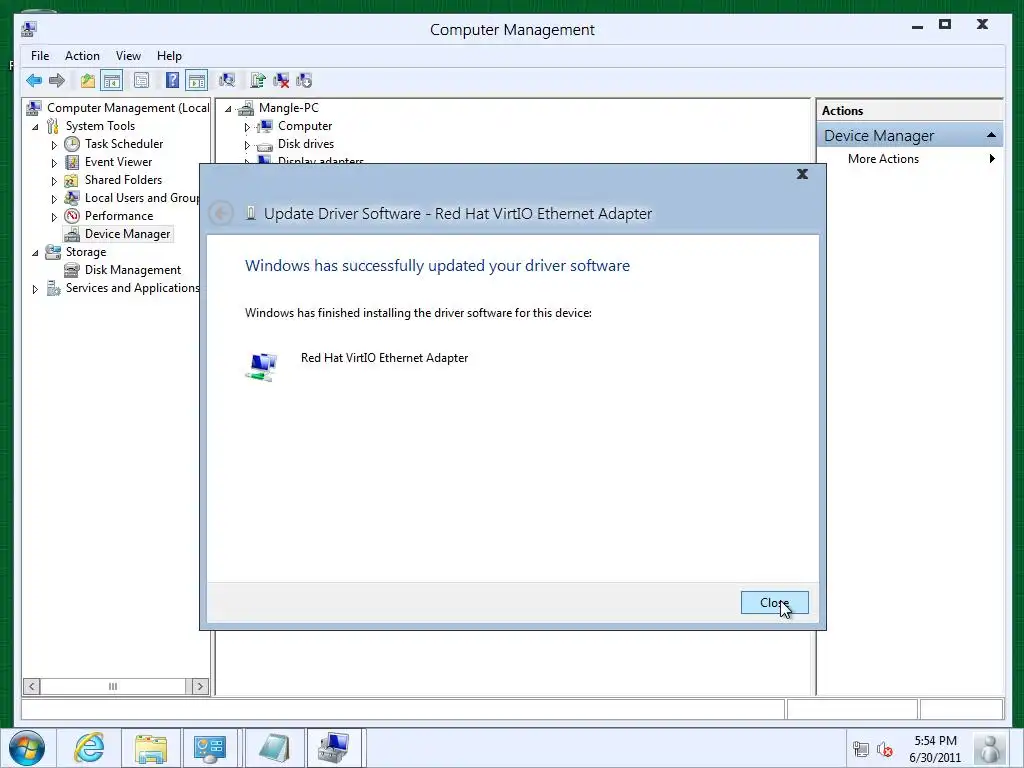Select Device Manager in the tree

click(x=127, y=234)
